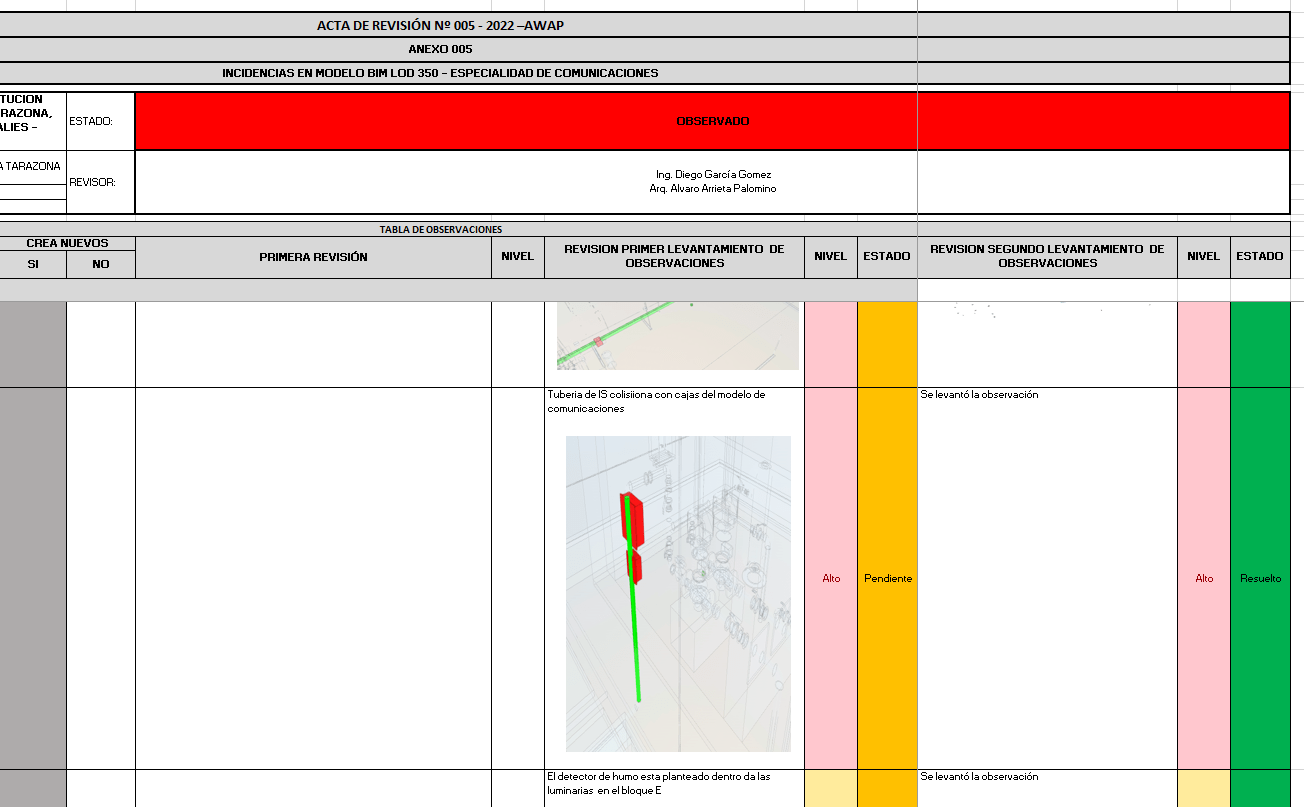Click the PRIMERA REVISIÓN column header

point(313,257)
